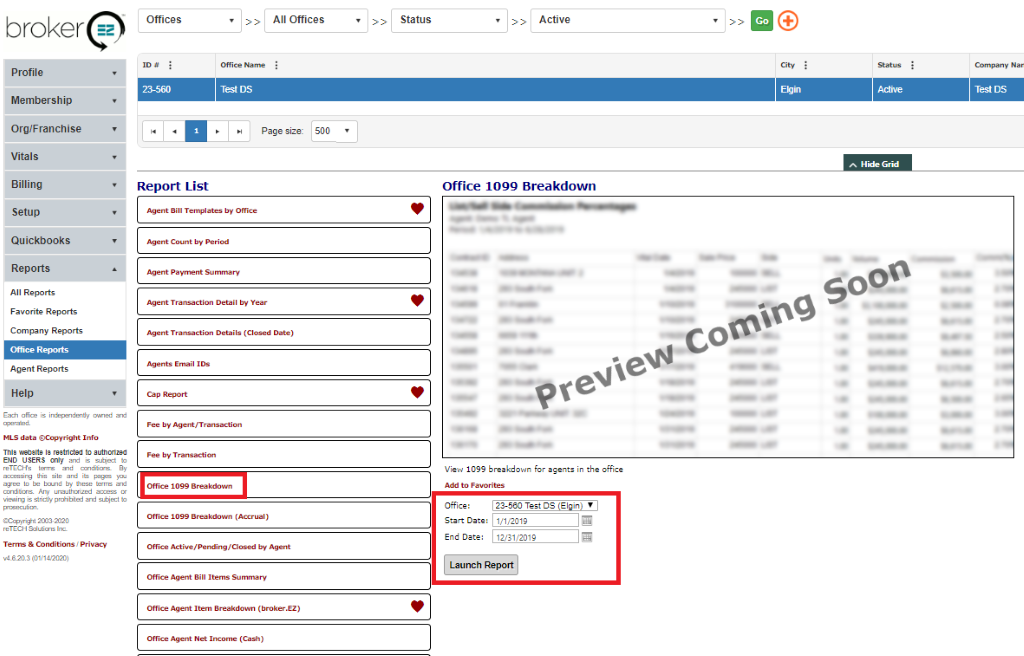Screen dimensions: 1024x656
Task: Open the Office Name column options menu
Action: coord(276,65)
